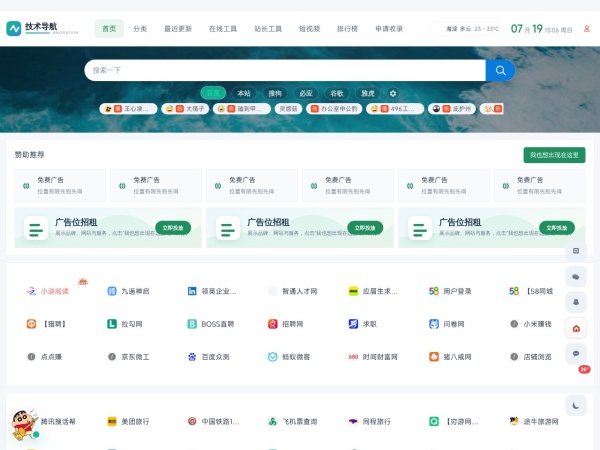Image resolution: width=600 pixels, height=450 pixels.
Task: Open 同程旅行 link
Action: click(377, 422)
